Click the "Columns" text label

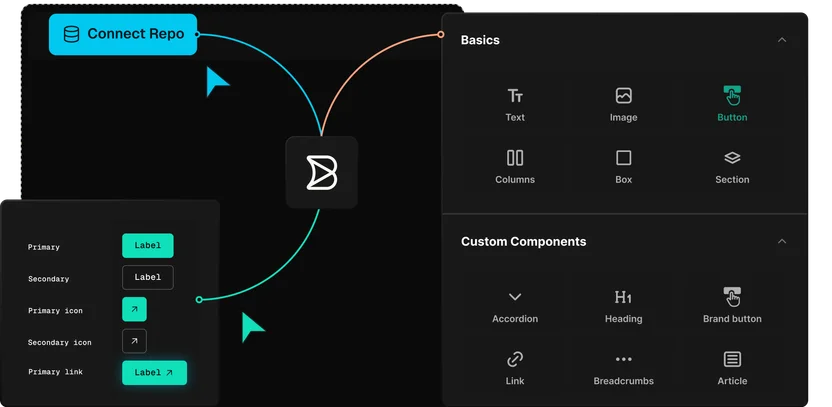point(515,180)
